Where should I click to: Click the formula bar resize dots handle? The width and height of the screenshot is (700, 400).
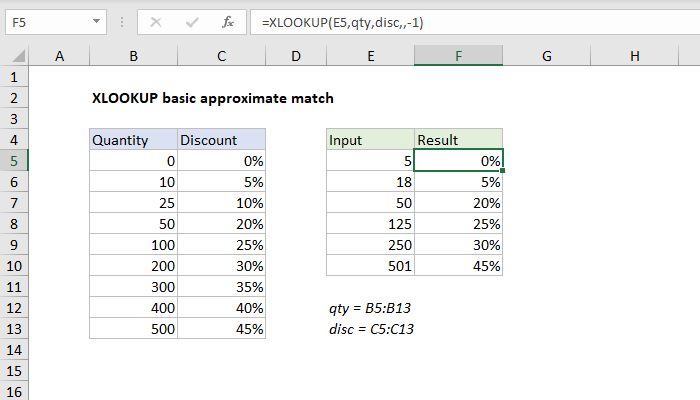122,22
